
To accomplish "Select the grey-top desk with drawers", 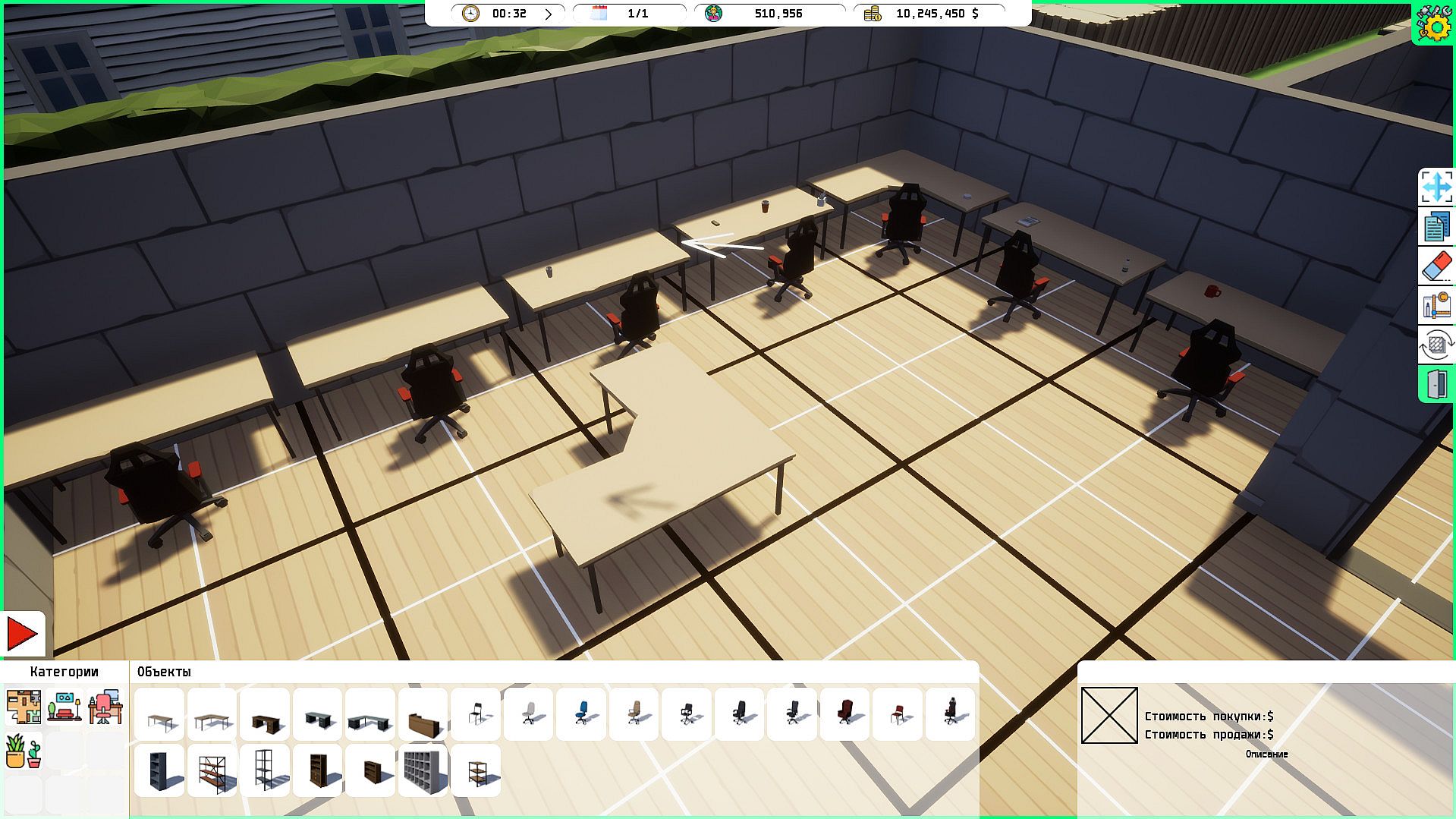I will point(318,715).
